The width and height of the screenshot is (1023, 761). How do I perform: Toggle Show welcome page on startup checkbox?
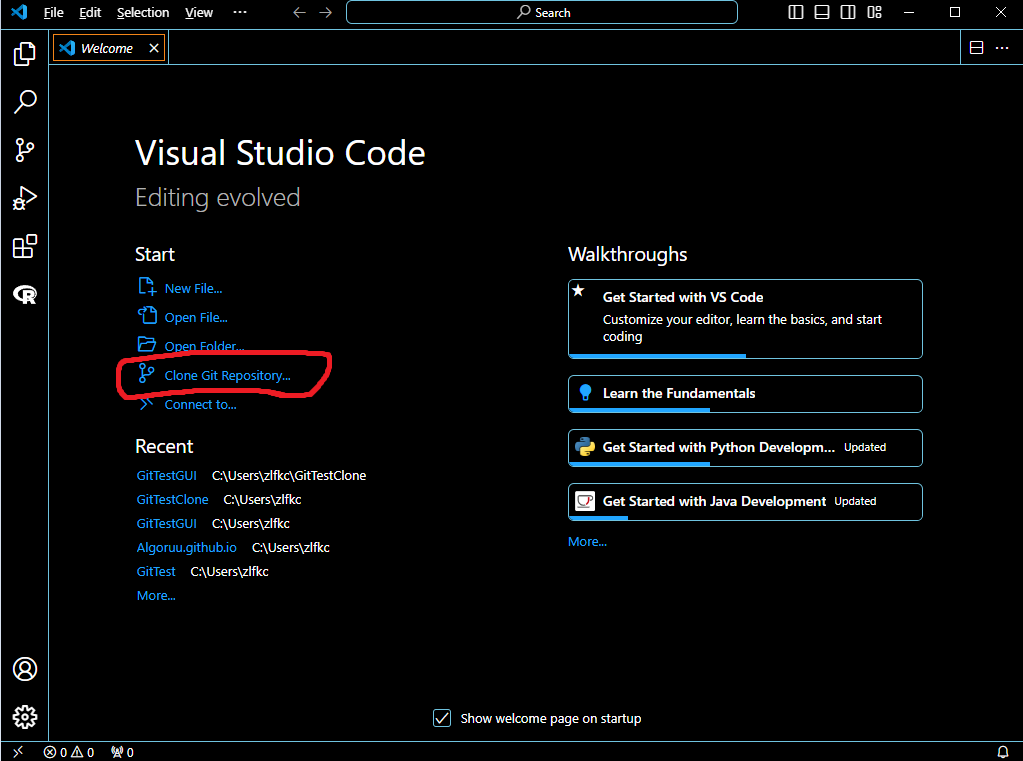click(442, 718)
